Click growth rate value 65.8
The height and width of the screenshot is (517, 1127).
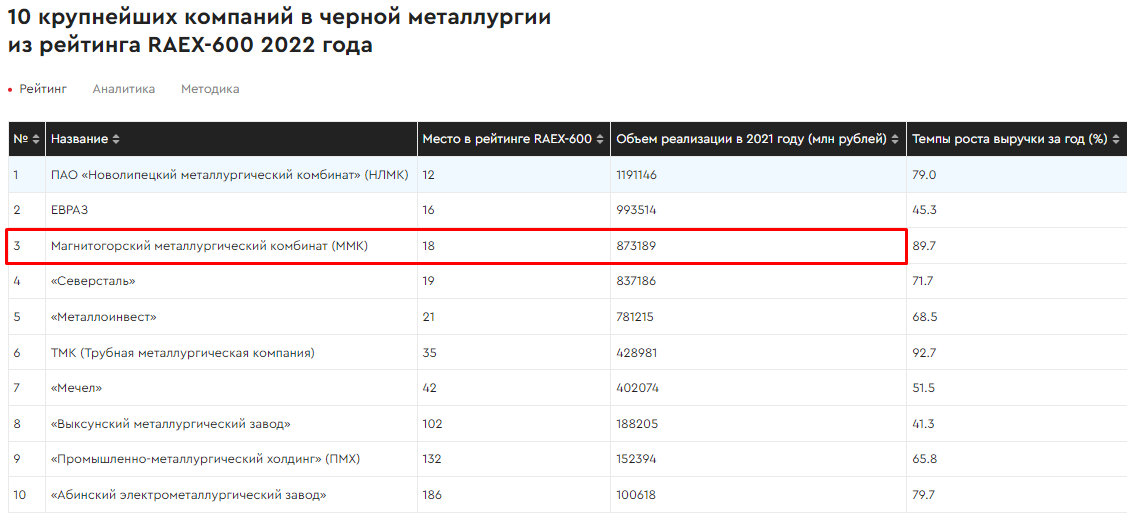pyautogui.click(x=923, y=459)
